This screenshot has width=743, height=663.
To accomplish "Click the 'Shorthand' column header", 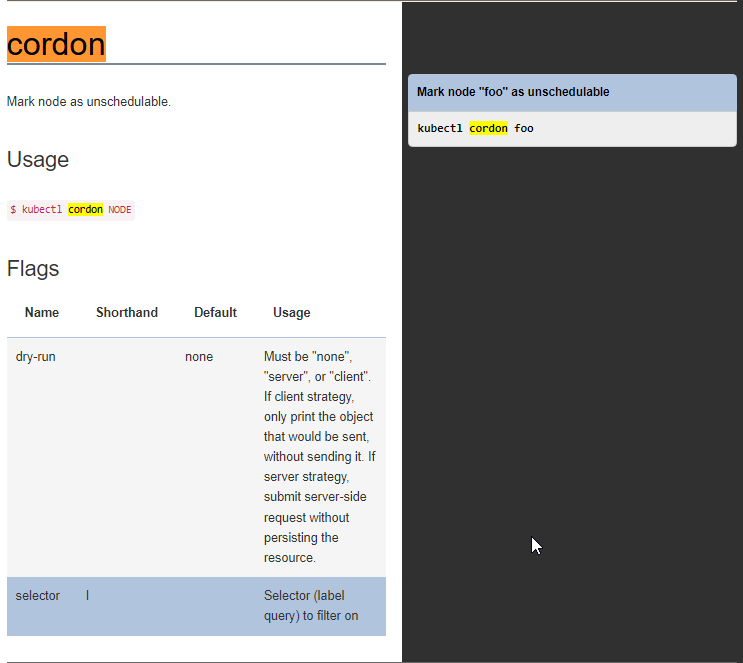I will point(127,313).
